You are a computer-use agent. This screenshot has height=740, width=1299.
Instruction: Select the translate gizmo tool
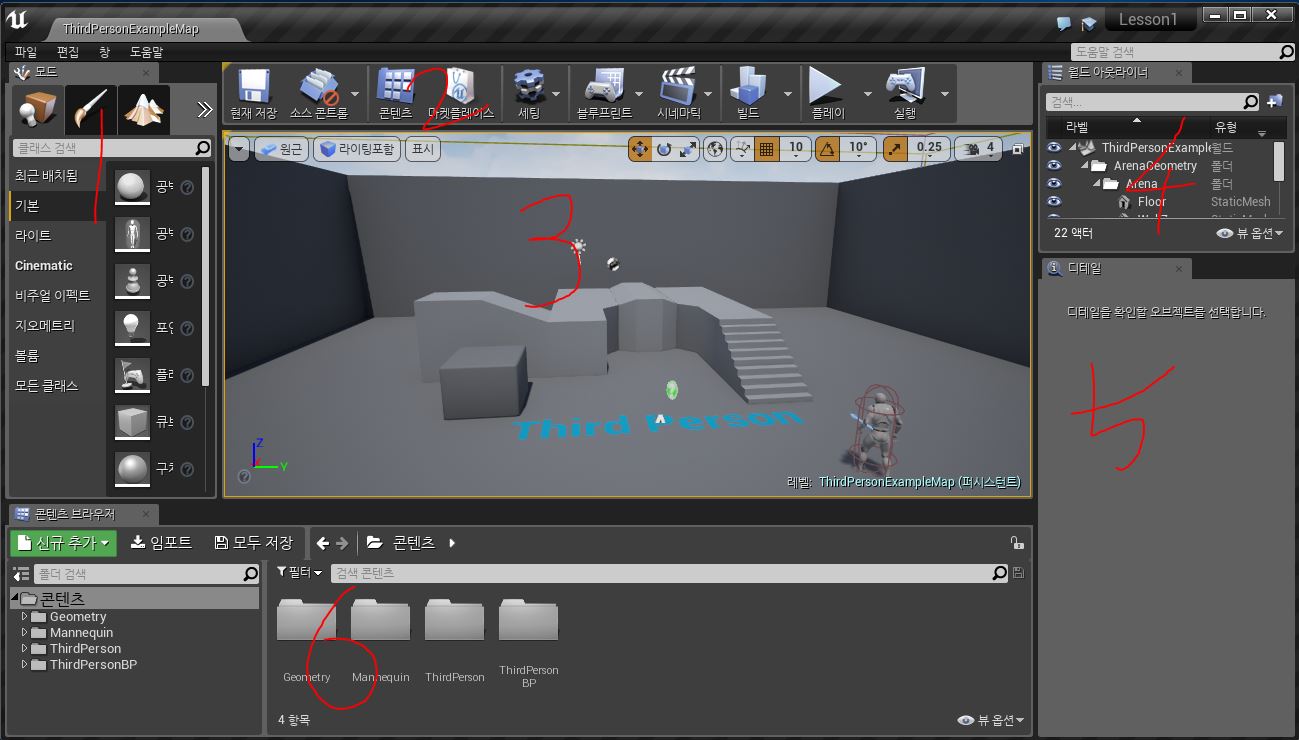pyautogui.click(x=639, y=149)
